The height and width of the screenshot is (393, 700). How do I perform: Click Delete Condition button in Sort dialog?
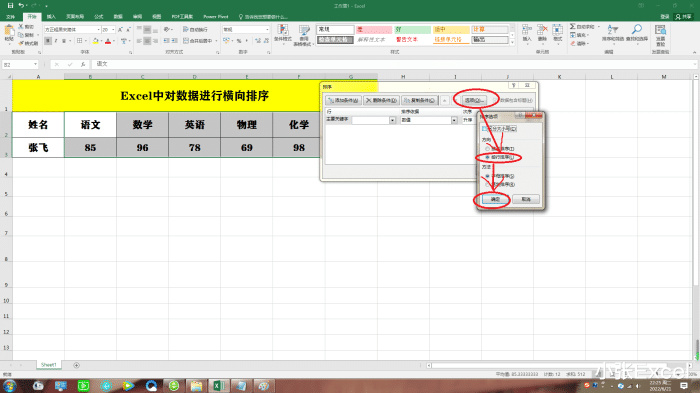click(x=381, y=100)
